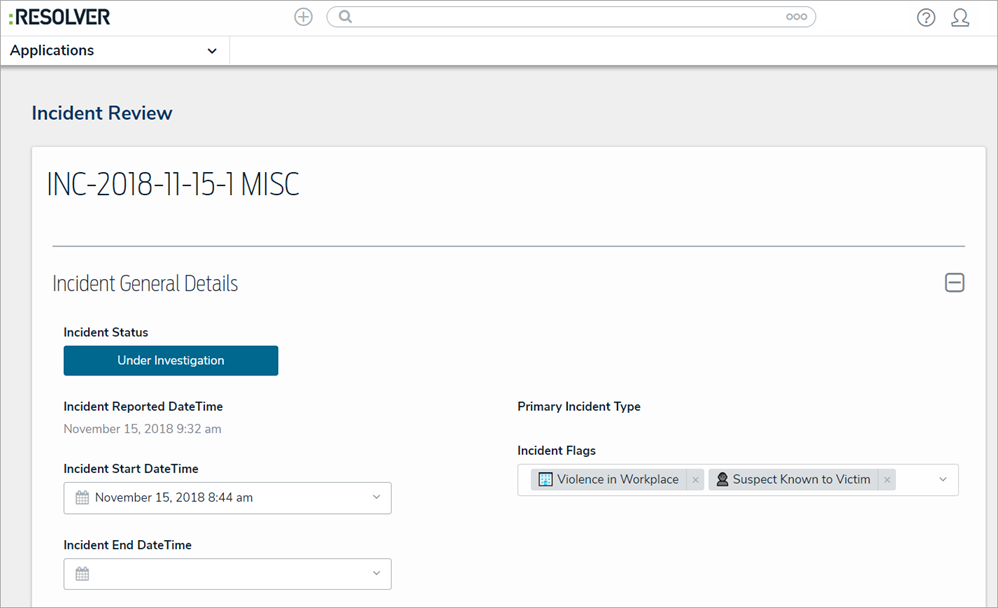Remove the Violence in Workplace flag
Screen dimensions: 998x608
(695, 480)
